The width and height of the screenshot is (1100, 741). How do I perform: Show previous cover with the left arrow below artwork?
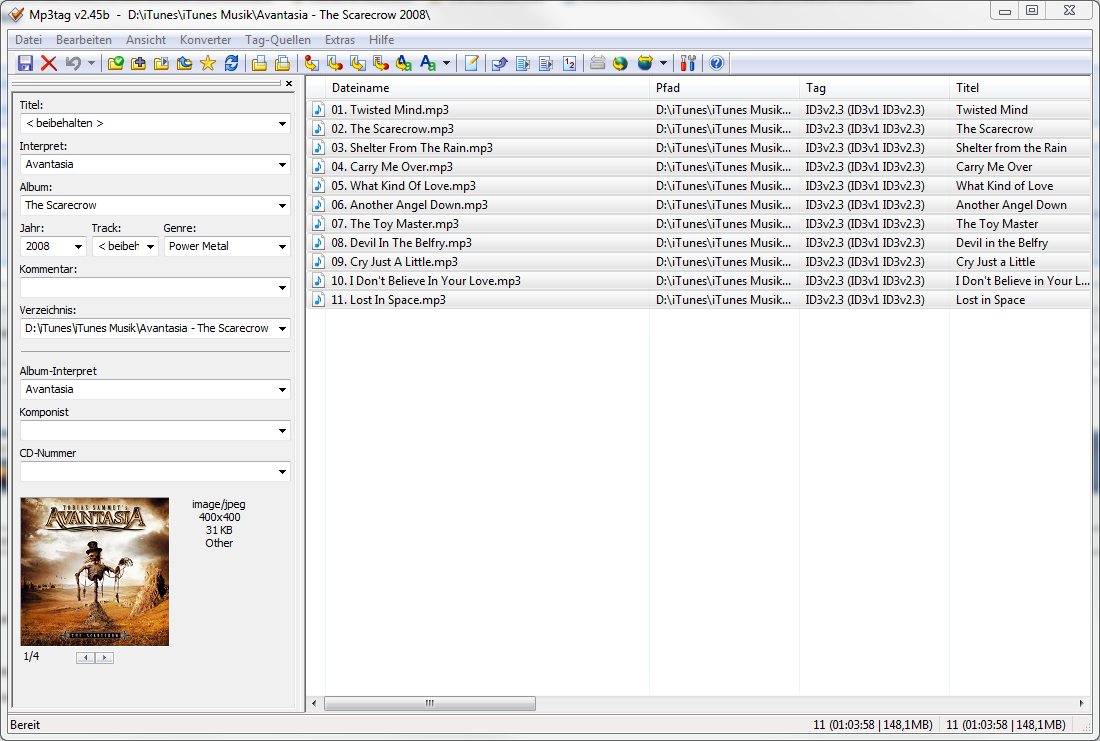coord(86,657)
